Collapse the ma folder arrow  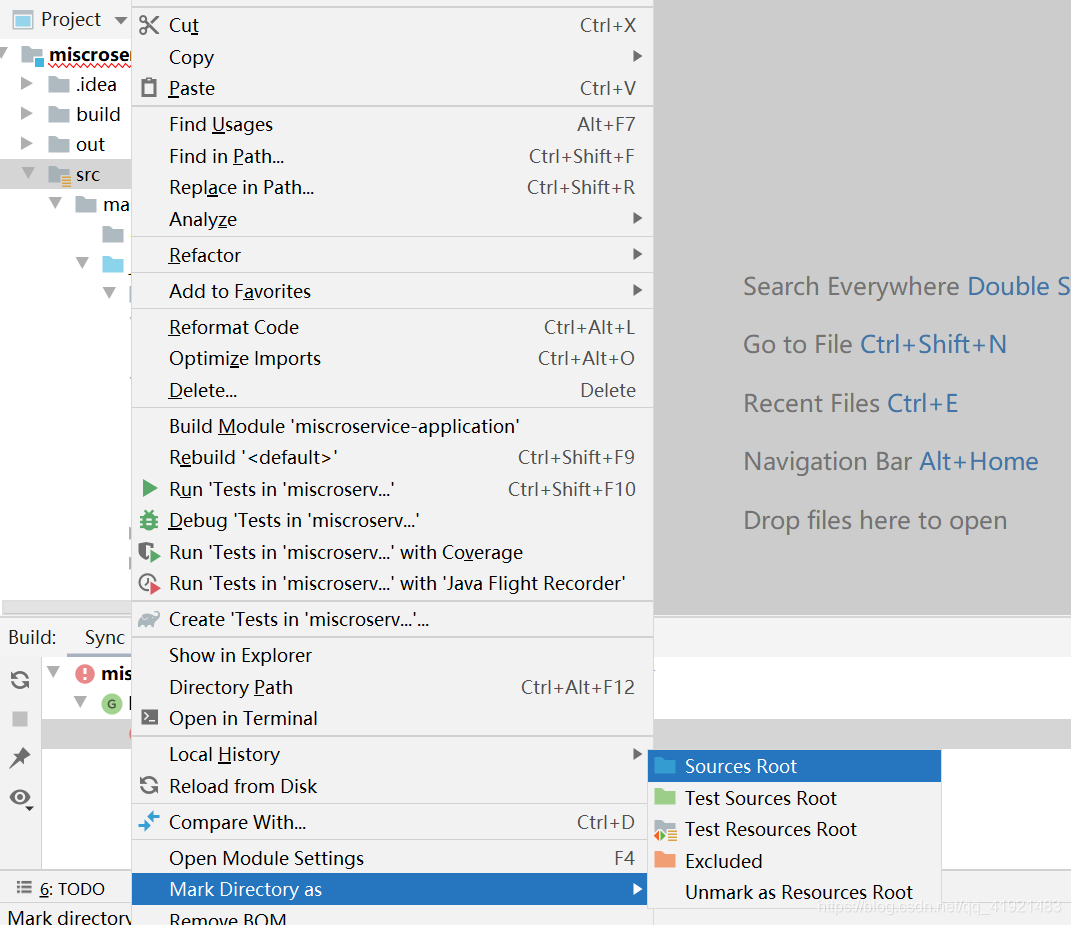click(55, 202)
